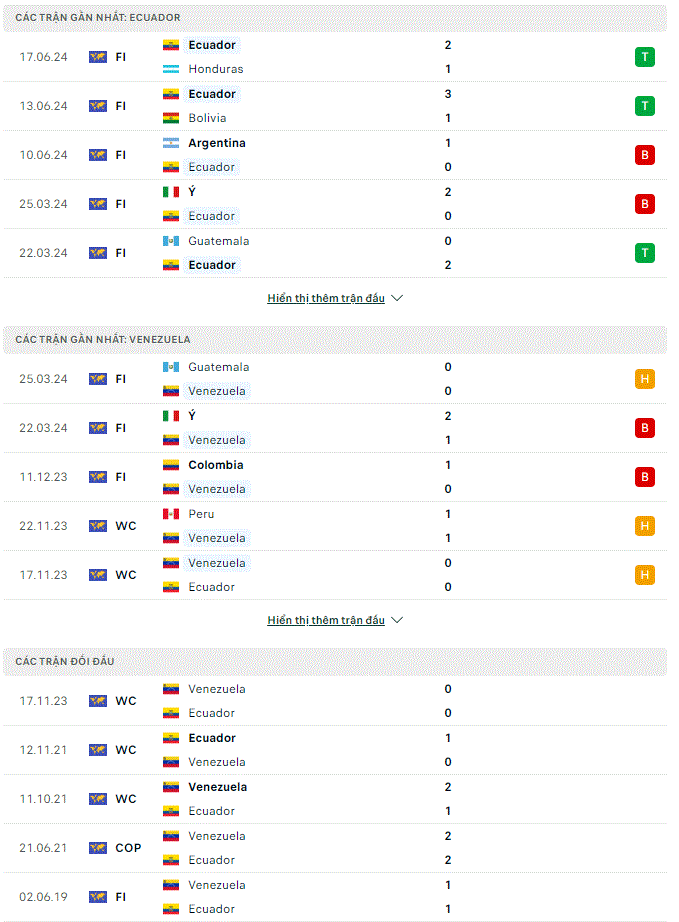
Task: Click the orange H badge for Peru–Venezuela
Action: click(644, 526)
